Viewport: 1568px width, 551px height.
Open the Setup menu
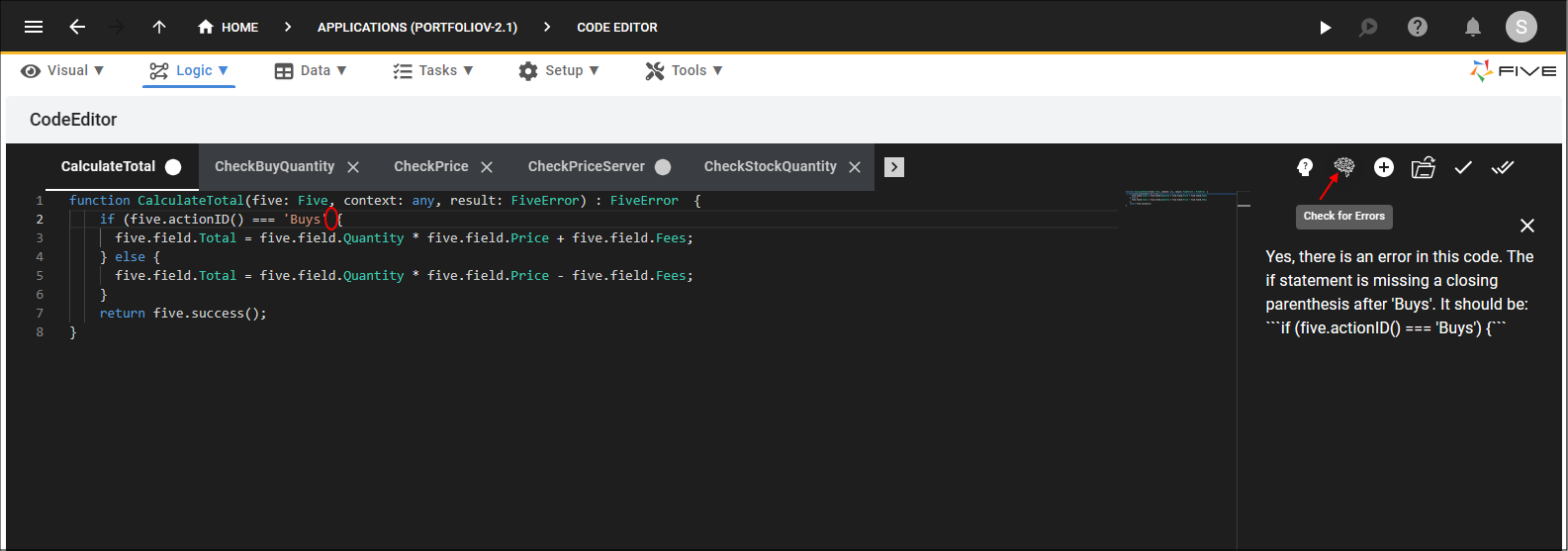[x=559, y=70]
